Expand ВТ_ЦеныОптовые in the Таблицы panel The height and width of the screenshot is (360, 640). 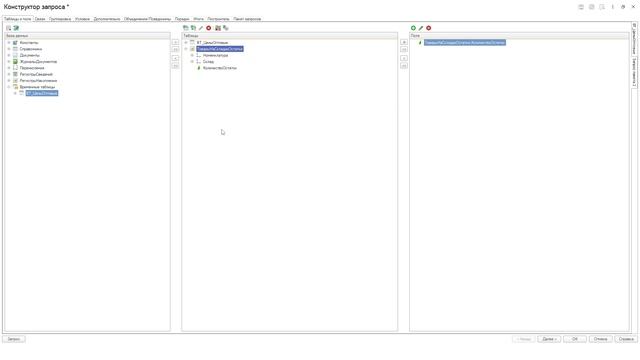(186, 42)
